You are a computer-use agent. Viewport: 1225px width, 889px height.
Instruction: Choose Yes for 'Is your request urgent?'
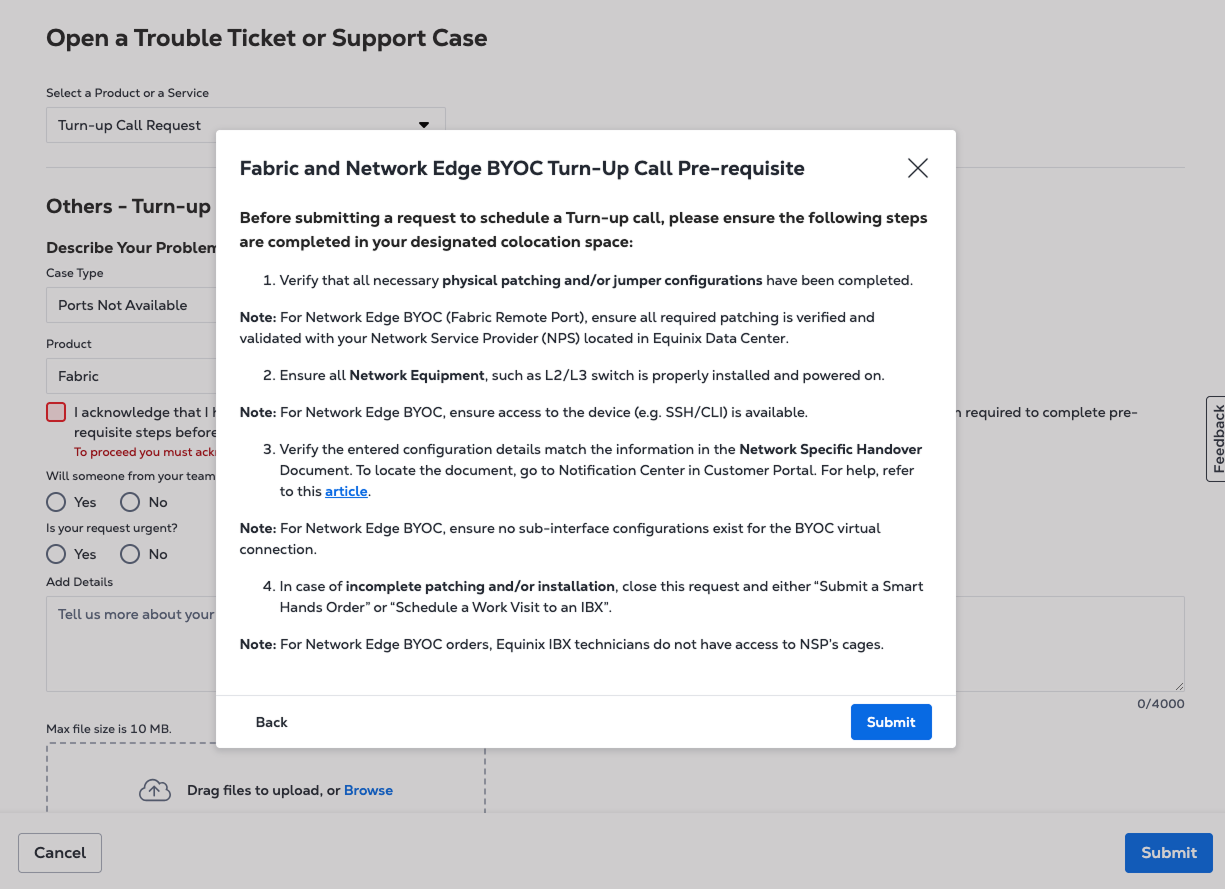[x=57, y=554]
